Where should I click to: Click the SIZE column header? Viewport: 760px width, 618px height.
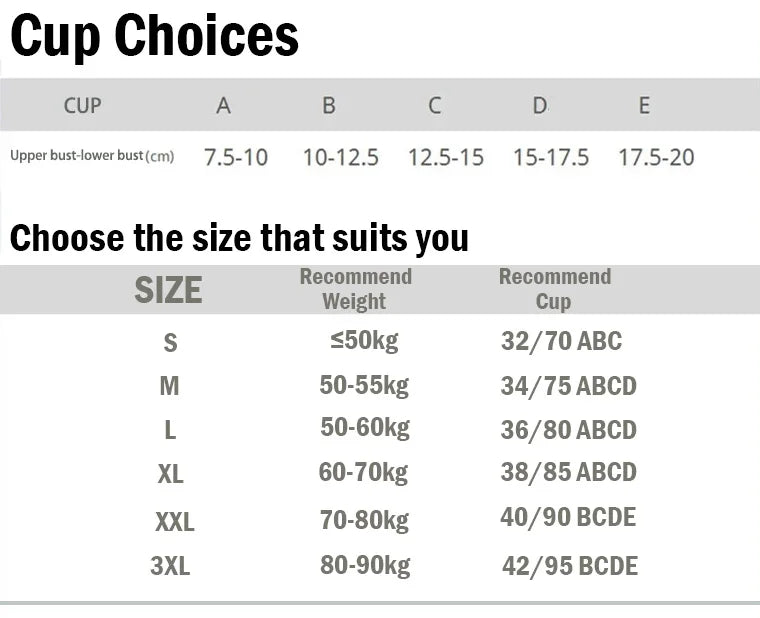coord(168,290)
